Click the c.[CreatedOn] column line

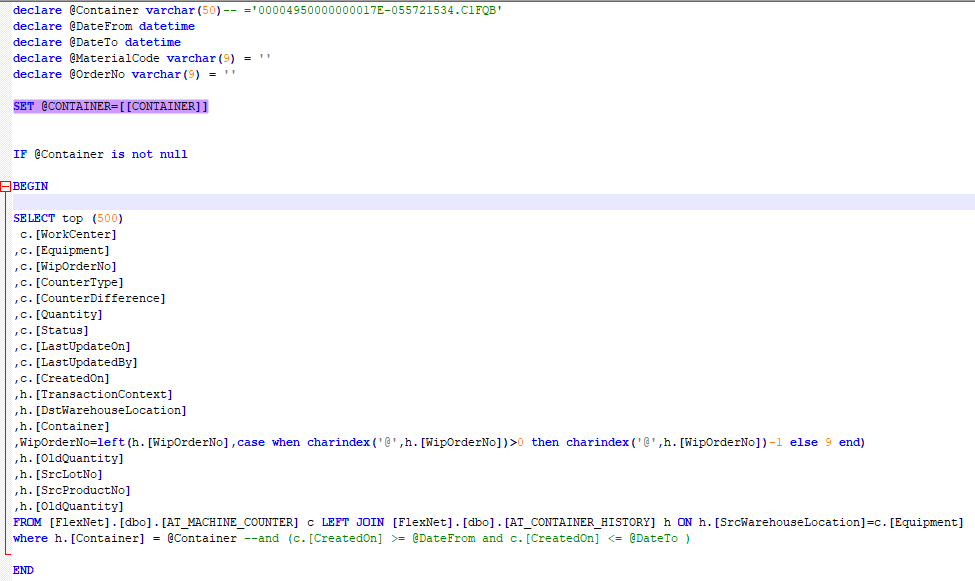pyautogui.click(x=62, y=378)
